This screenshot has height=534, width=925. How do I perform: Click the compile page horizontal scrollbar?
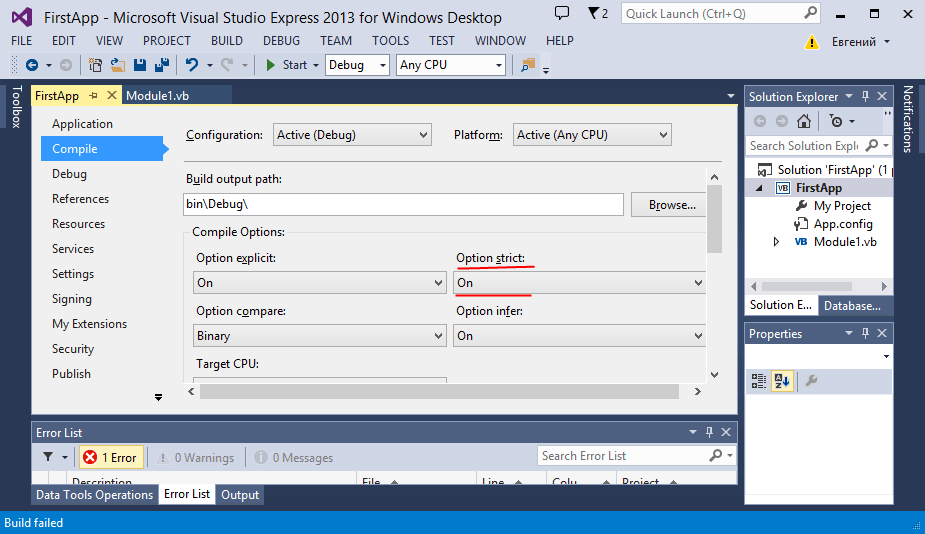(x=439, y=391)
